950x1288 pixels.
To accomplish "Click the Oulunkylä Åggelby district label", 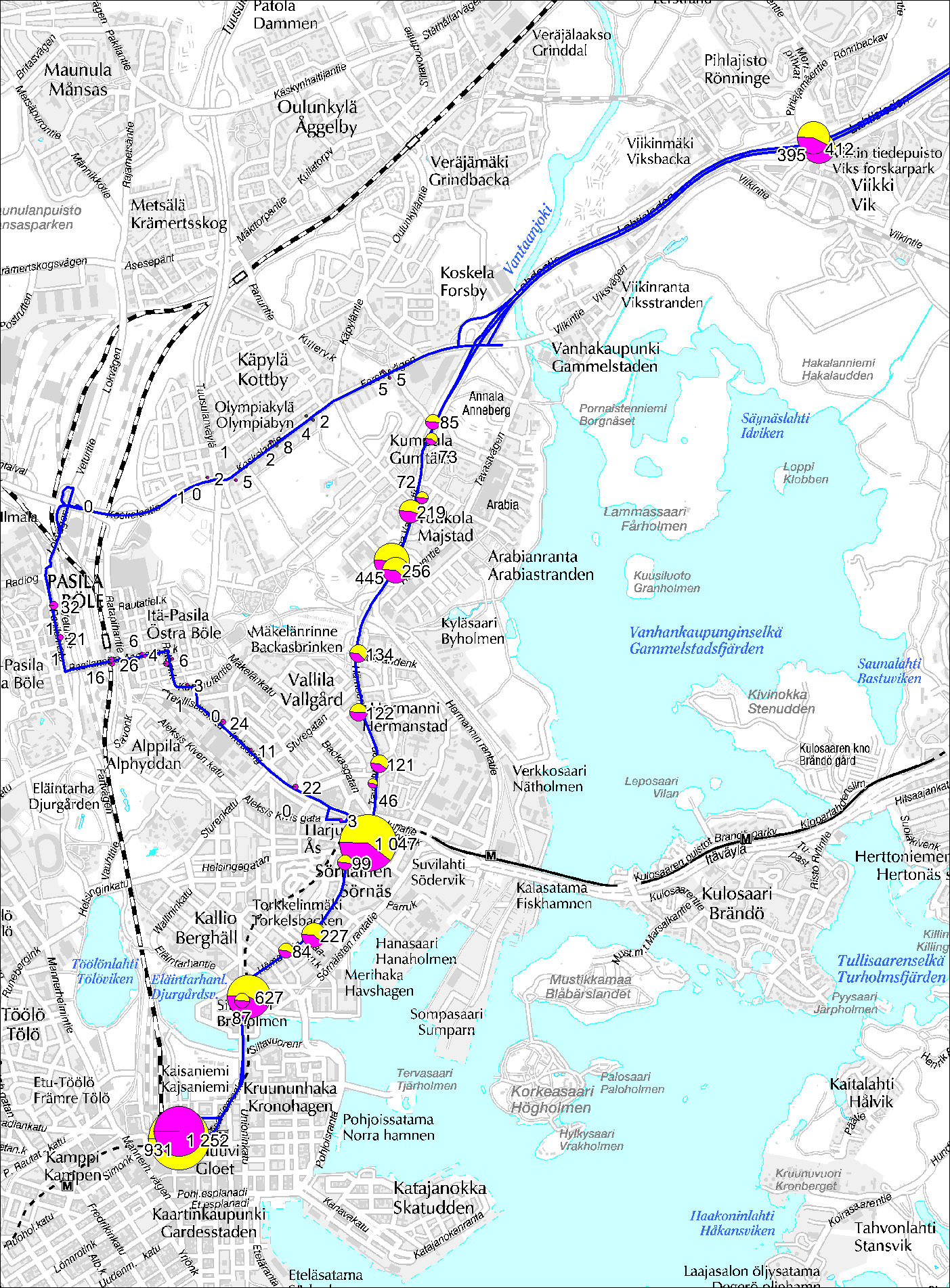I will click(318, 116).
